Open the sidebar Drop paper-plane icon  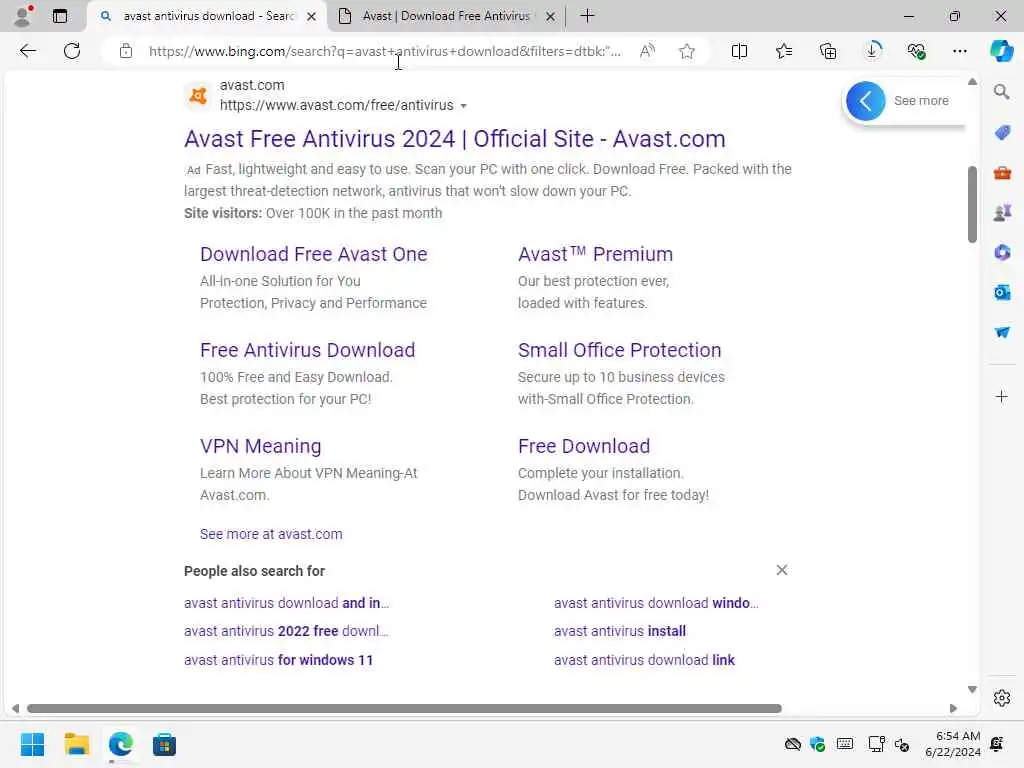tap(1002, 332)
